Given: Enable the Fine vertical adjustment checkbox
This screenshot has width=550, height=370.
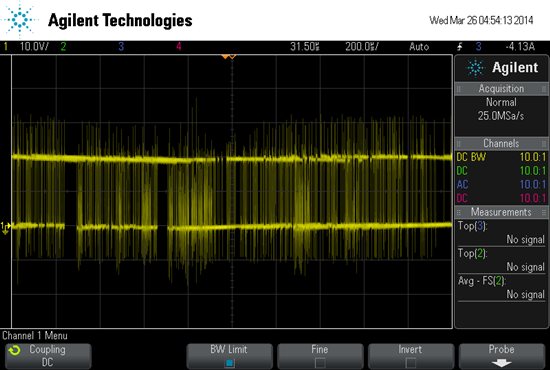Looking at the screenshot, I should pyautogui.click(x=320, y=362).
